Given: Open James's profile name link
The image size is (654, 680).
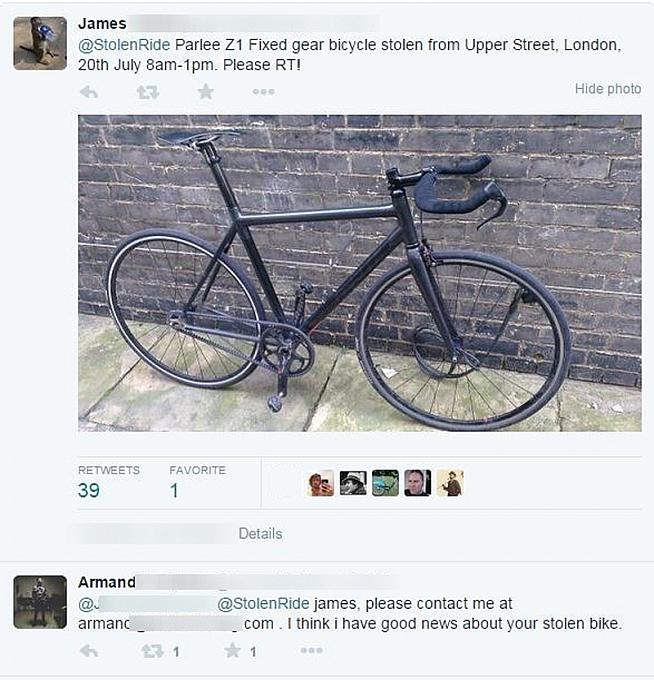Looking at the screenshot, I should [102, 24].
